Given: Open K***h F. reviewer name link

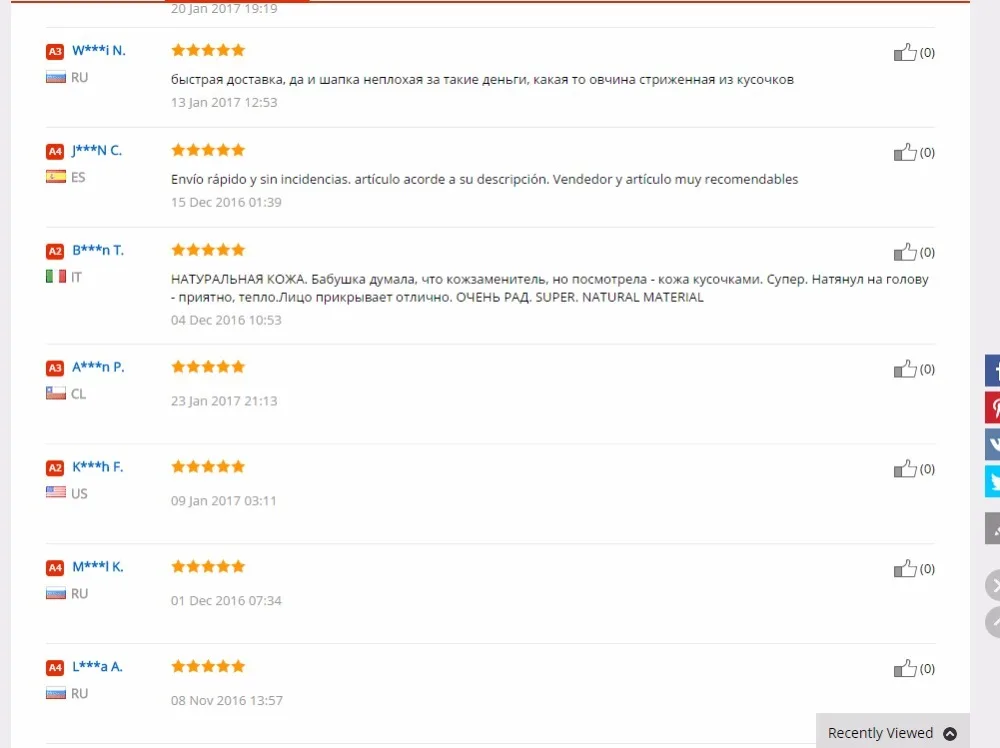Looking at the screenshot, I should pyautogui.click(x=98, y=467).
